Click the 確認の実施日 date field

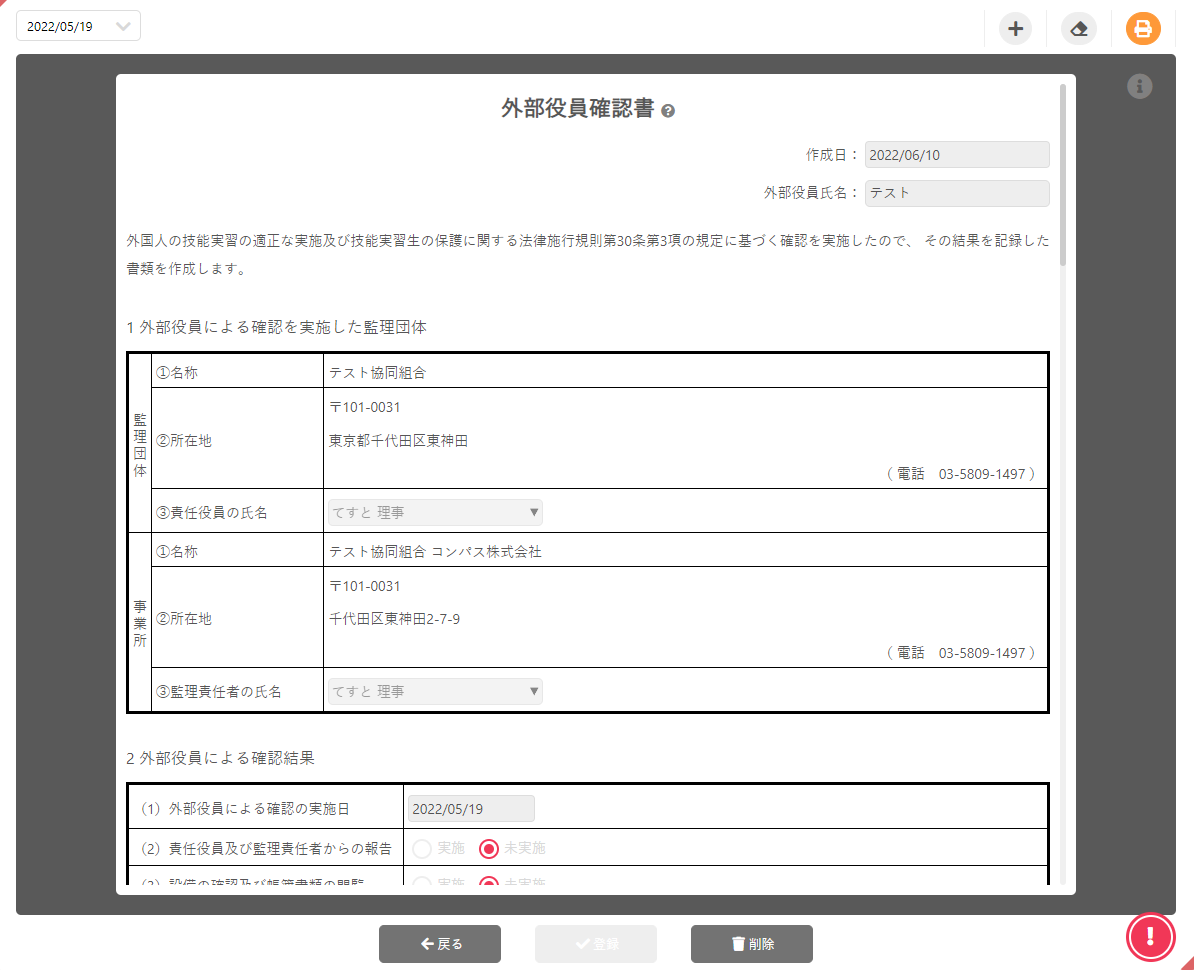[x=470, y=808]
